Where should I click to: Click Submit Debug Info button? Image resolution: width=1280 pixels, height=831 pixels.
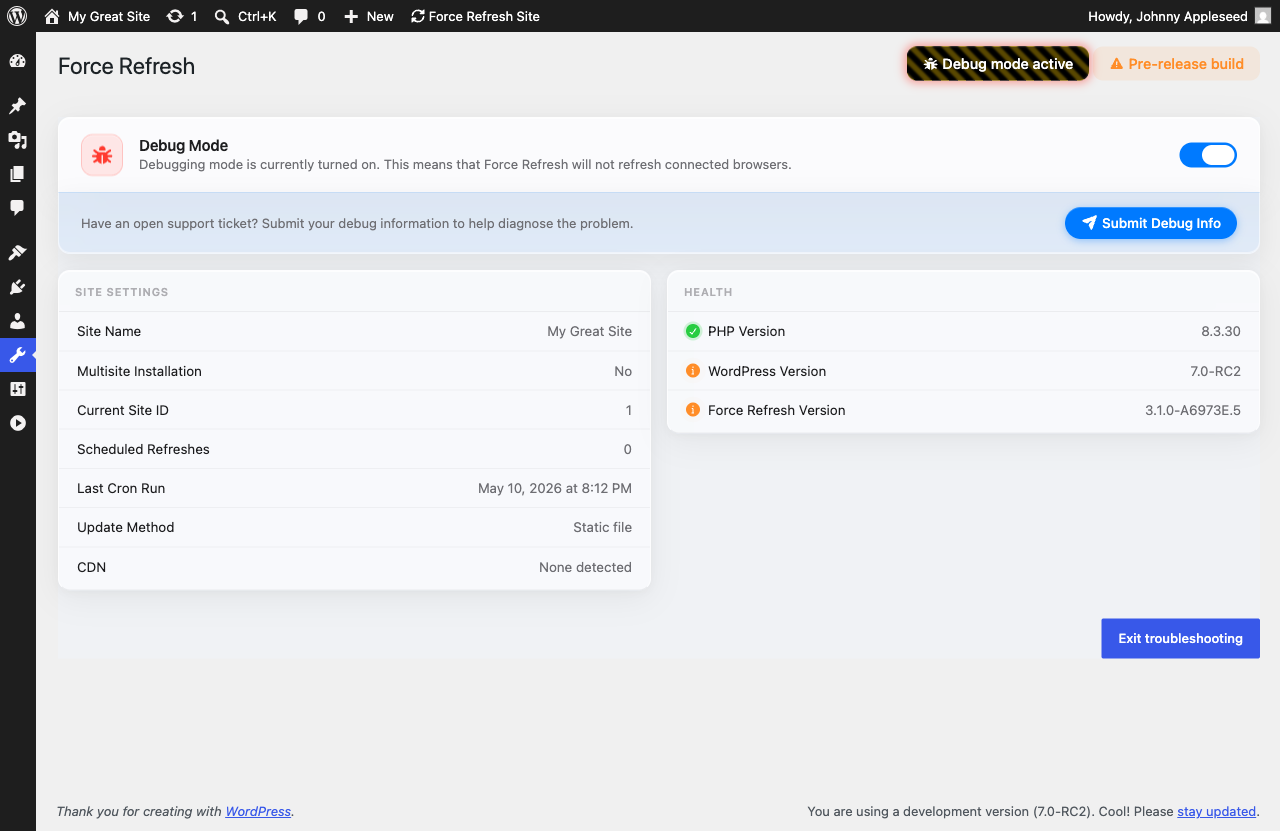1151,223
